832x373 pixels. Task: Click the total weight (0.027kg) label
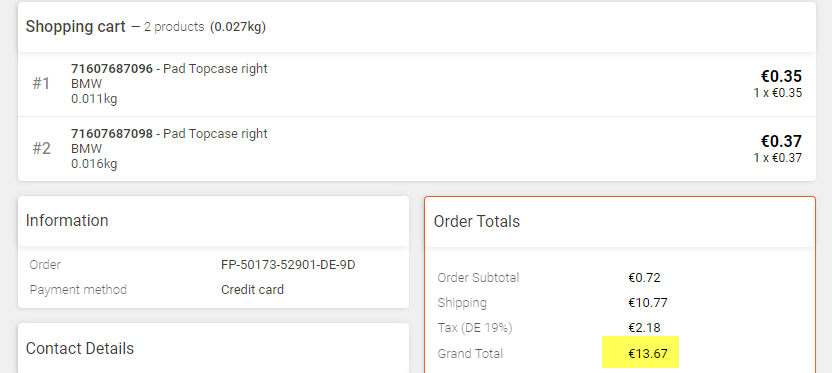pyautogui.click(x=238, y=27)
